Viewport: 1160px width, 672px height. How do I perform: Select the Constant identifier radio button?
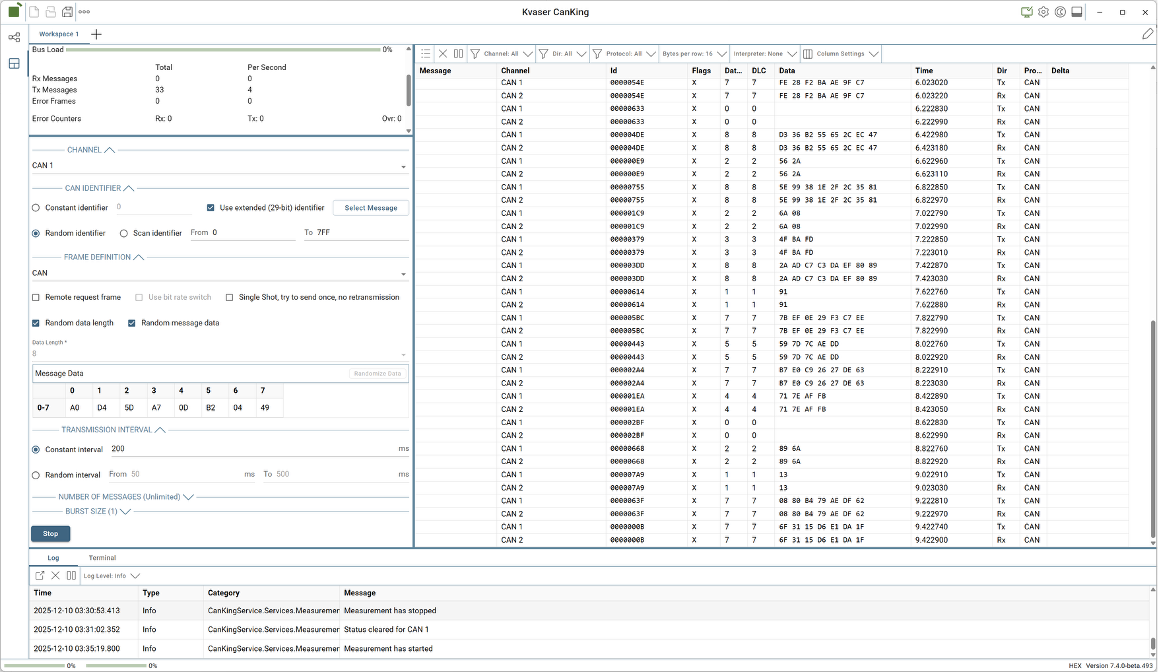[x=36, y=208]
